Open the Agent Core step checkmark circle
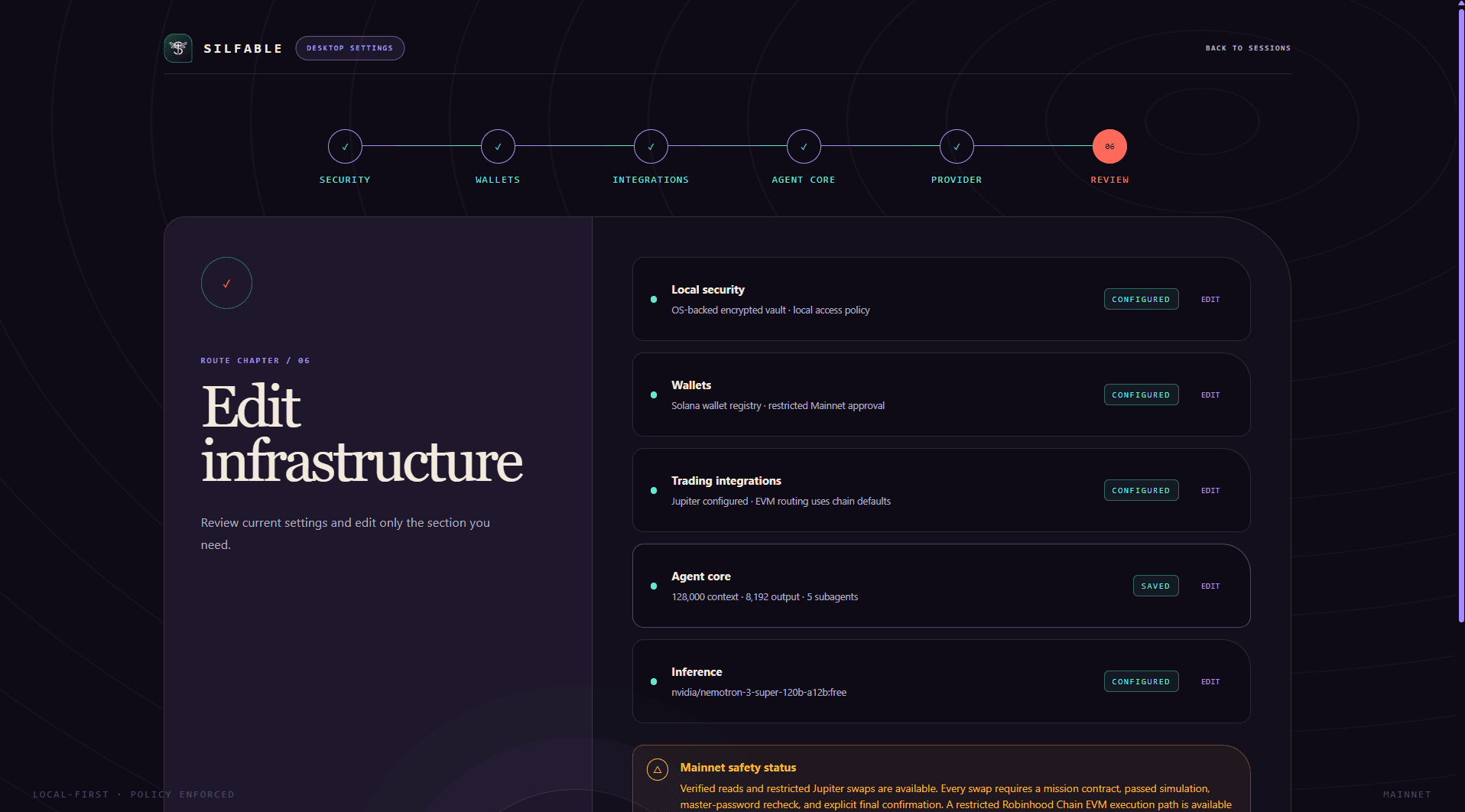The height and width of the screenshot is (812, 1465). click(x=804, y=146)
